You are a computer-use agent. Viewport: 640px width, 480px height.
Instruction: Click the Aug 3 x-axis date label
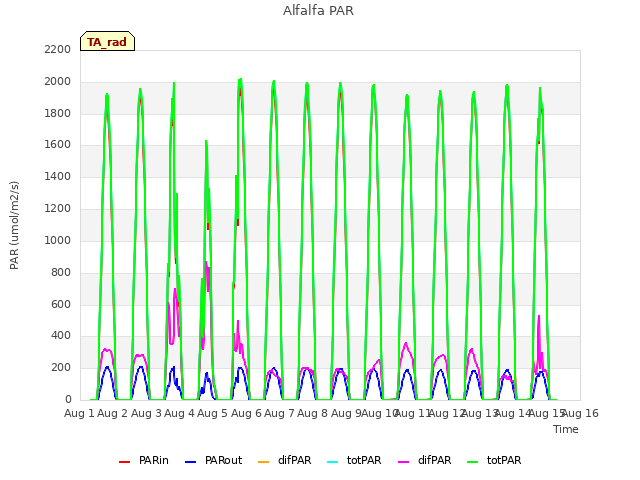pos(146,413)
